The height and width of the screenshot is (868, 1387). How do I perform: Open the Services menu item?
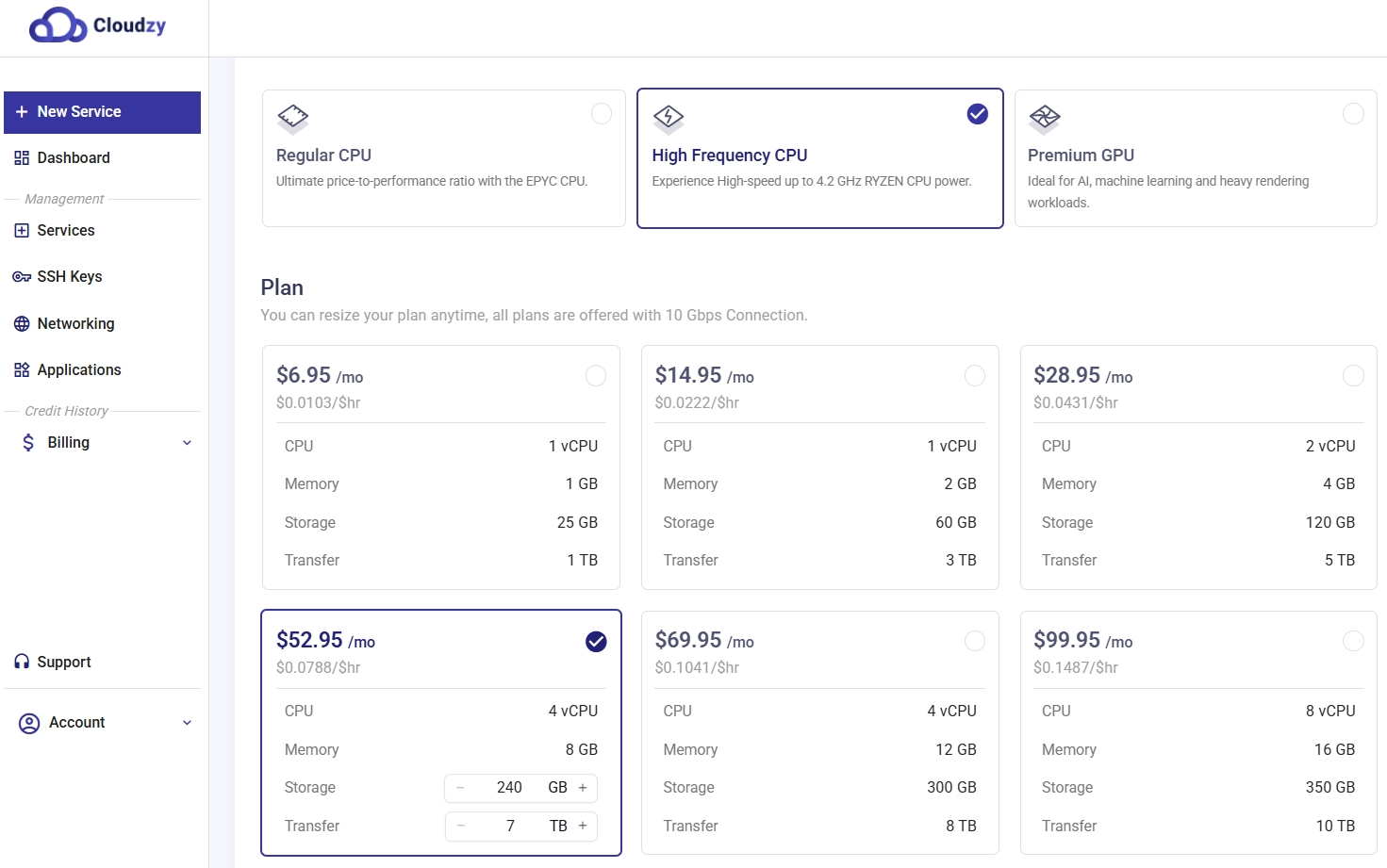tap(65, 231)
